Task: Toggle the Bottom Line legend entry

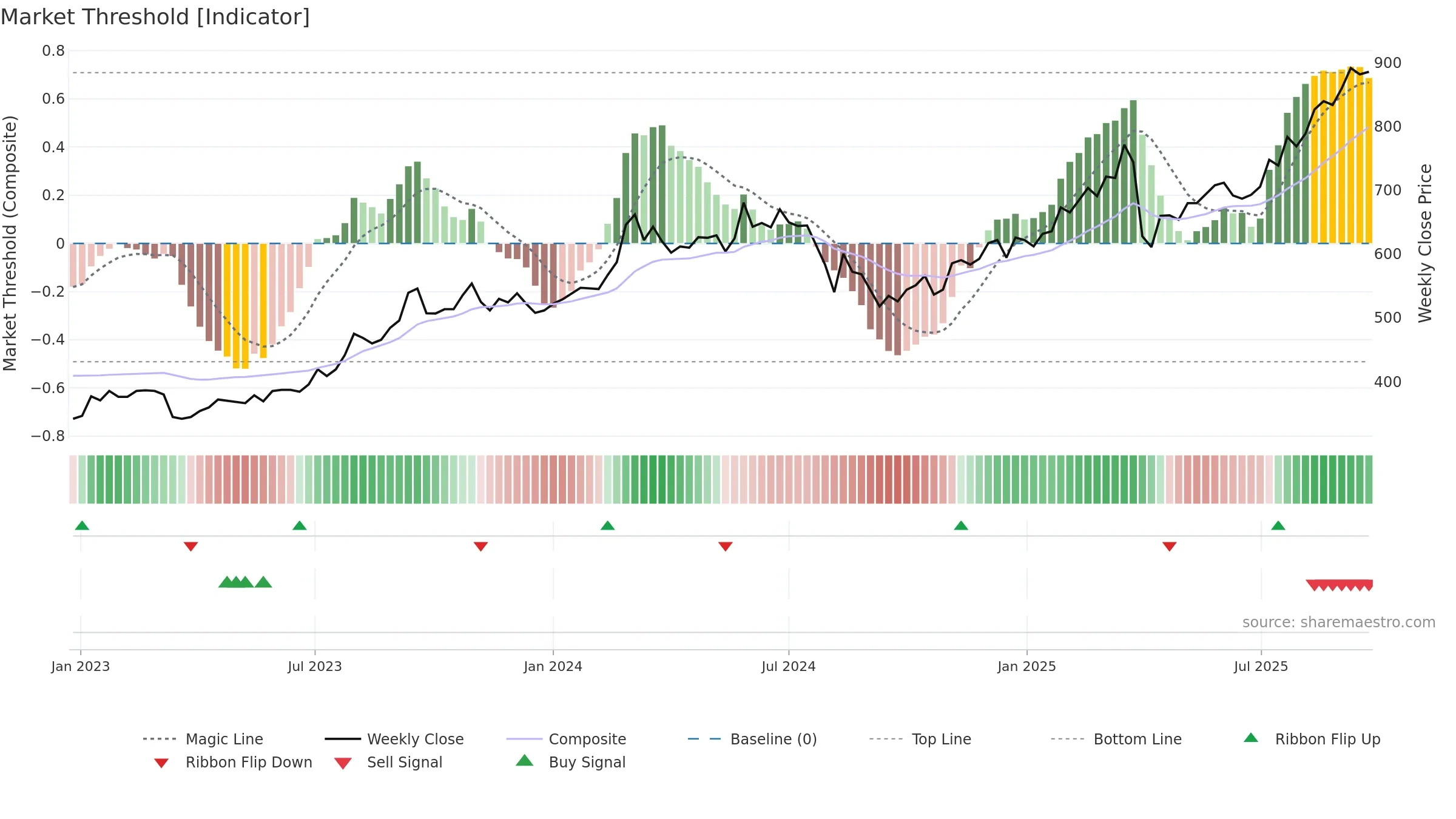Action: [x=1116, y=739]
